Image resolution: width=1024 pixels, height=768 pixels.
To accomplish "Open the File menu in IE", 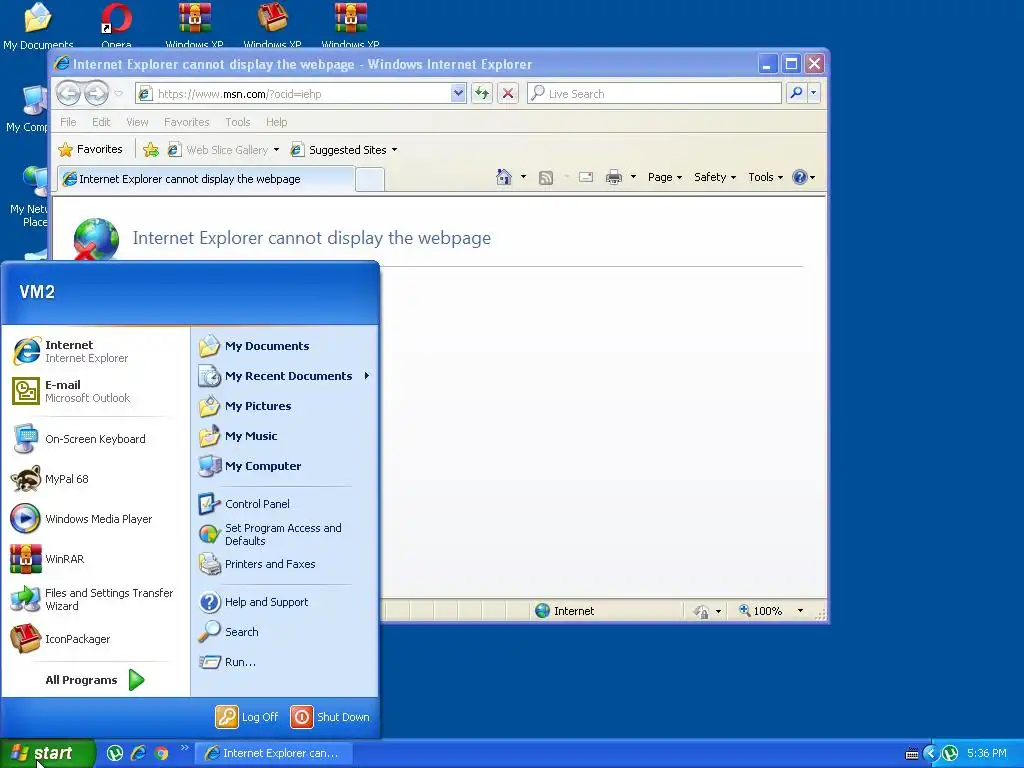I will click(68, 122).
